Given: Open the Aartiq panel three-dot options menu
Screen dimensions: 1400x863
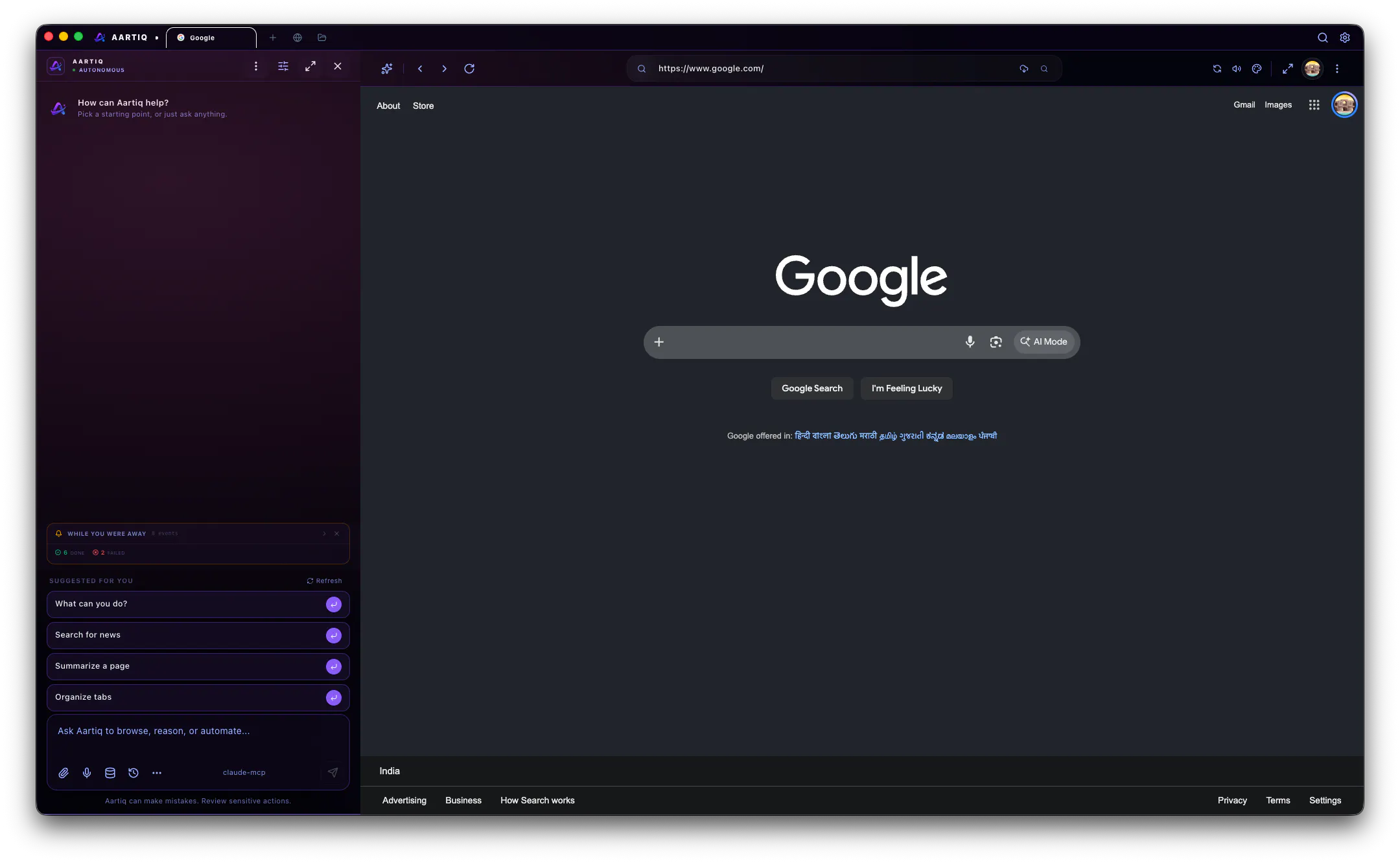Looking at the screenshot, I should tap(256, 66).
